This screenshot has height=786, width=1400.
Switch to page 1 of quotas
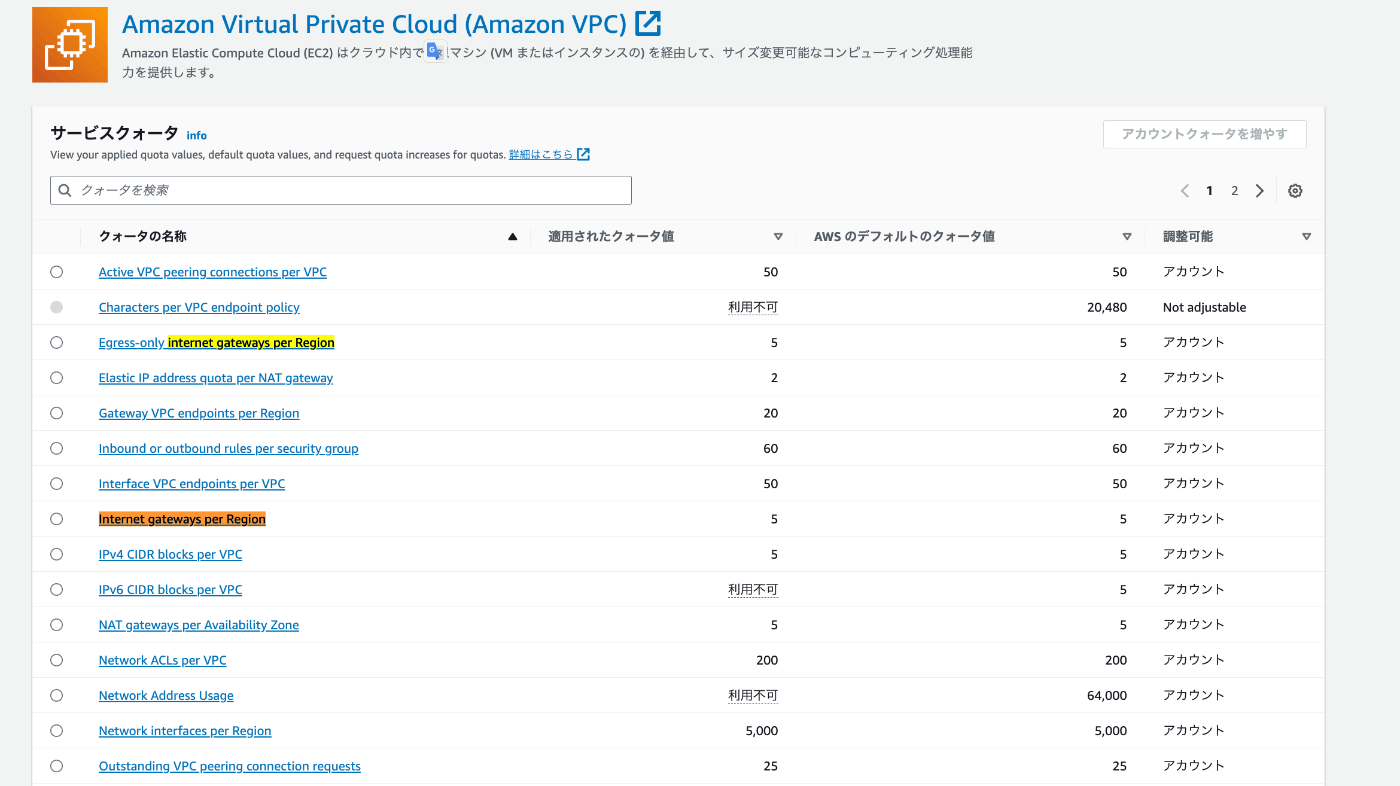point(1210,191)
